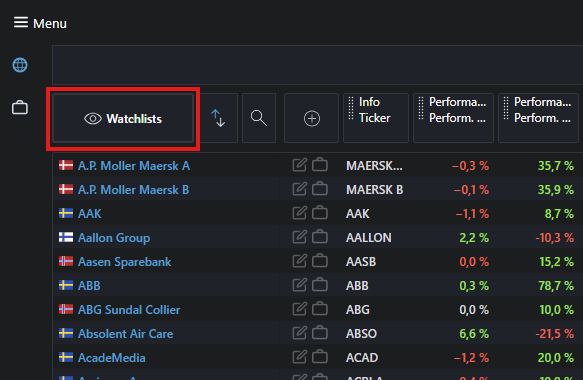Viewport: 583px width, 380px height.
Task: Click portfolio icon for Aallon Group
Action: pos(320,237)
